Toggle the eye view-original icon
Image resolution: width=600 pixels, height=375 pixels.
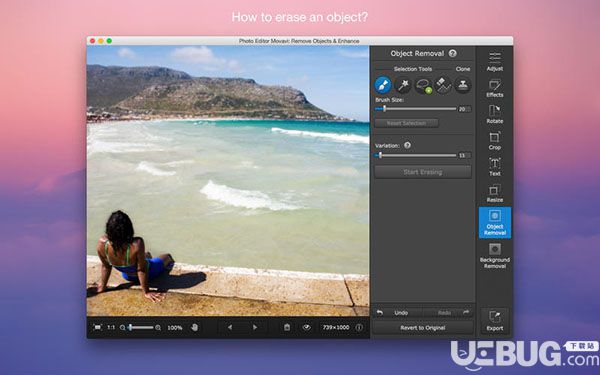click(x=307, y=328)
